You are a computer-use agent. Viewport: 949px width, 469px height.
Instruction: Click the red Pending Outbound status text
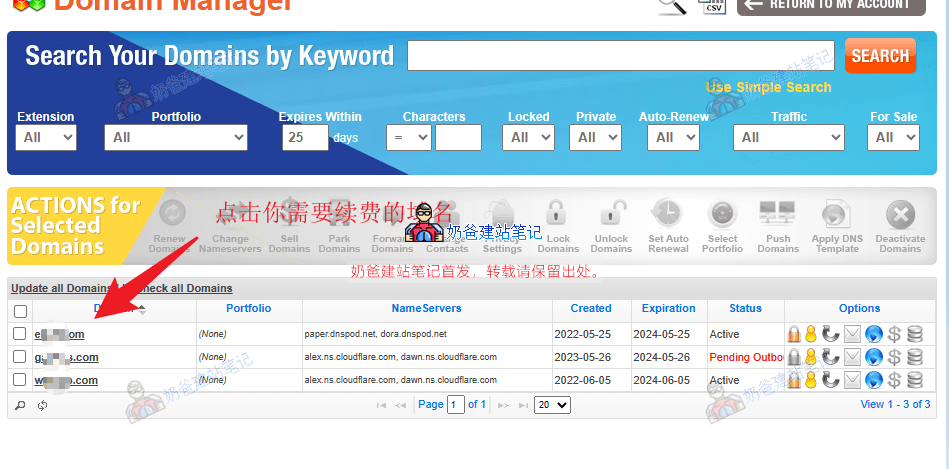click(747, 357)
